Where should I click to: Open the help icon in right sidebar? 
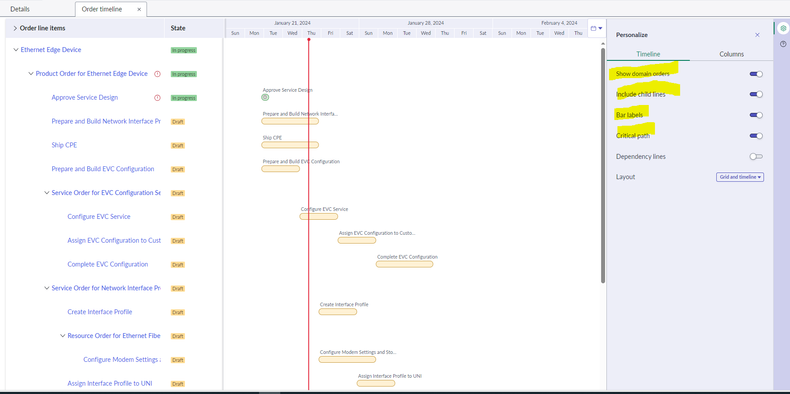pos(783,44)
